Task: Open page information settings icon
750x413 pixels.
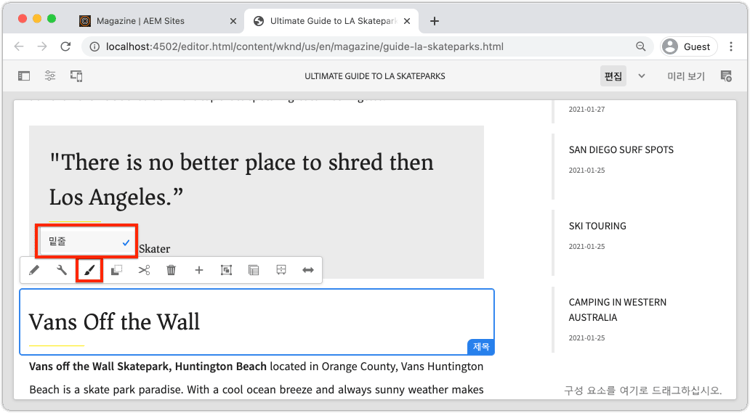Action: [x=50, y=76]
